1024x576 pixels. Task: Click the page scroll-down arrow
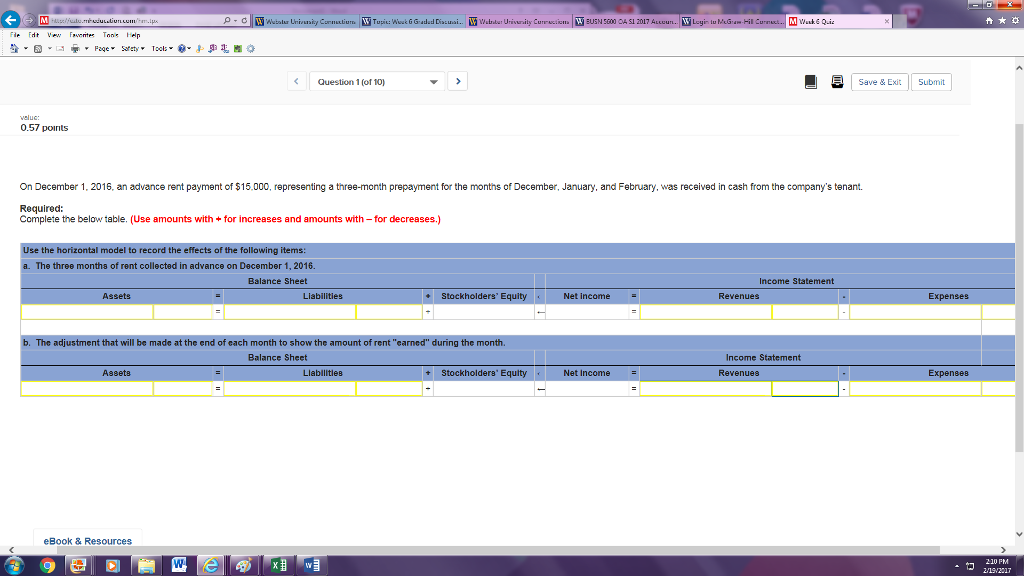1019,534
